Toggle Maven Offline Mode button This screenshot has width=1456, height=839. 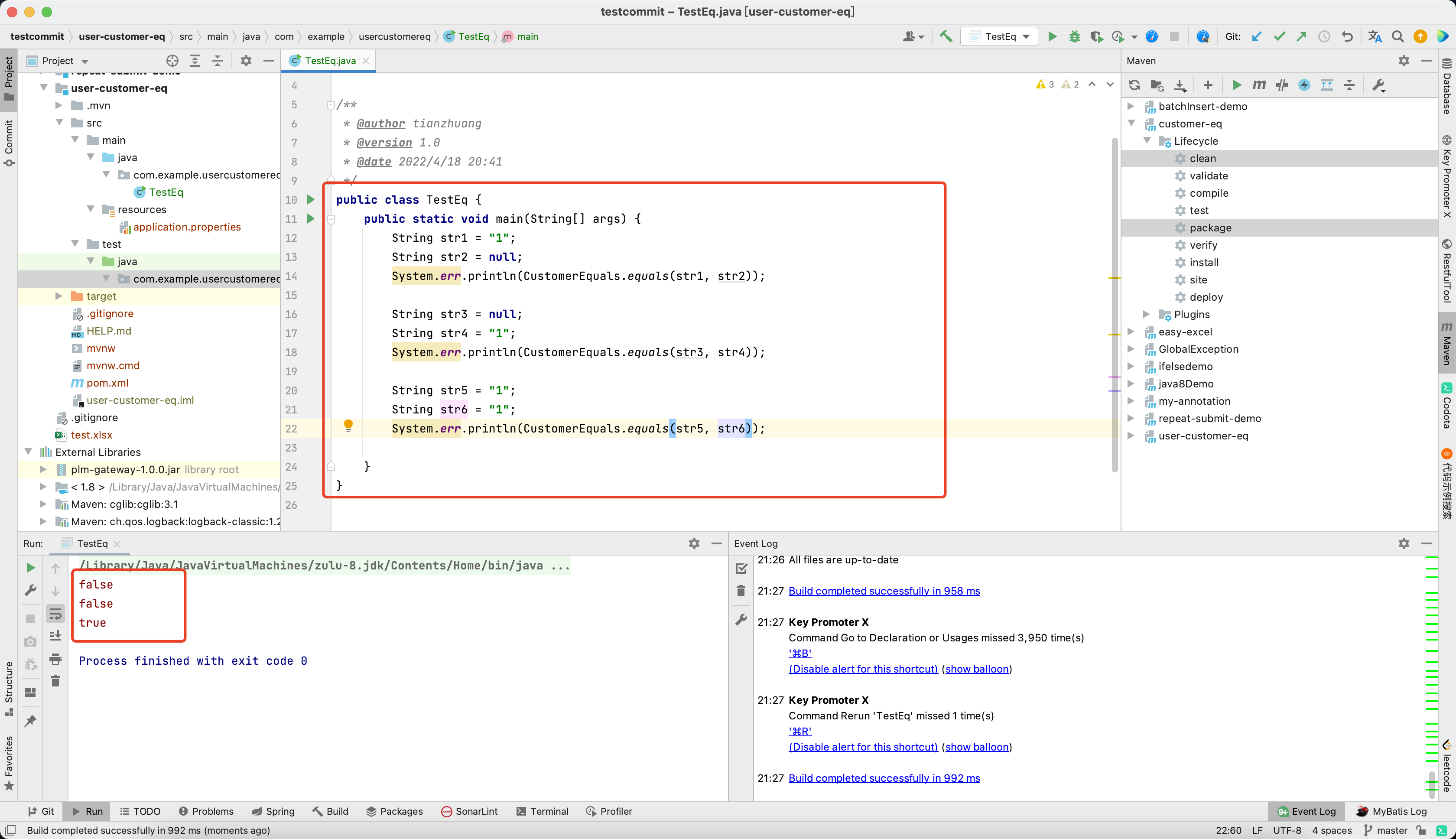click(x=1281, y=85)
